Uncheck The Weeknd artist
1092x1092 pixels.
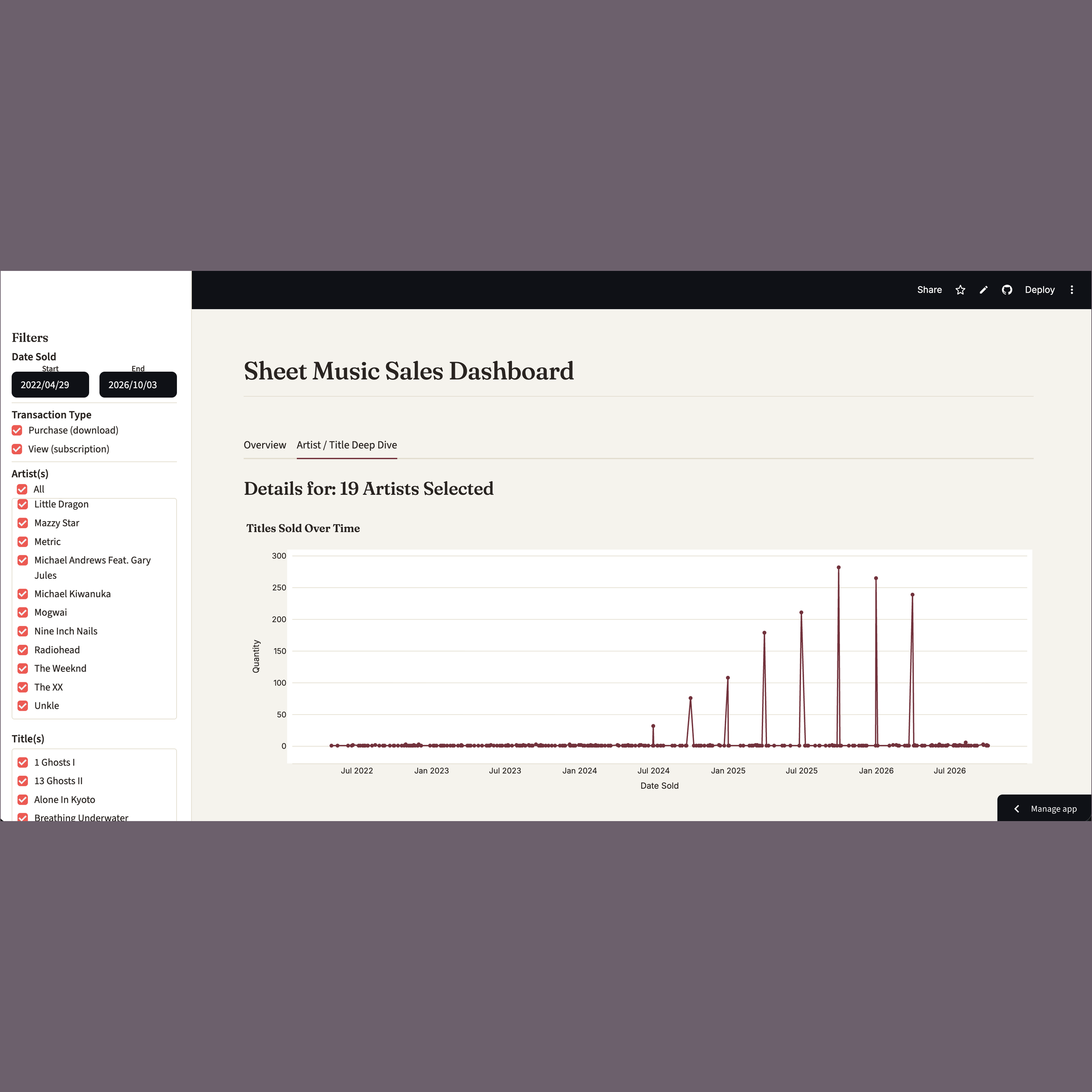(23, 669)
